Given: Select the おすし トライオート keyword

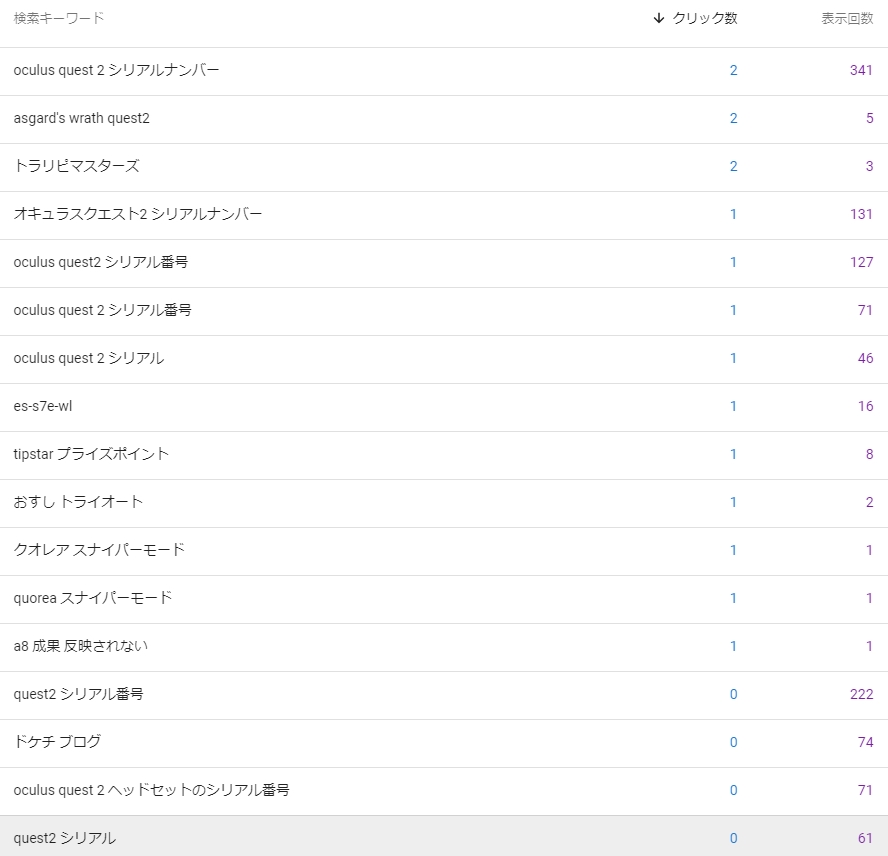Looking at the screenshot, I should pos(78,502).
